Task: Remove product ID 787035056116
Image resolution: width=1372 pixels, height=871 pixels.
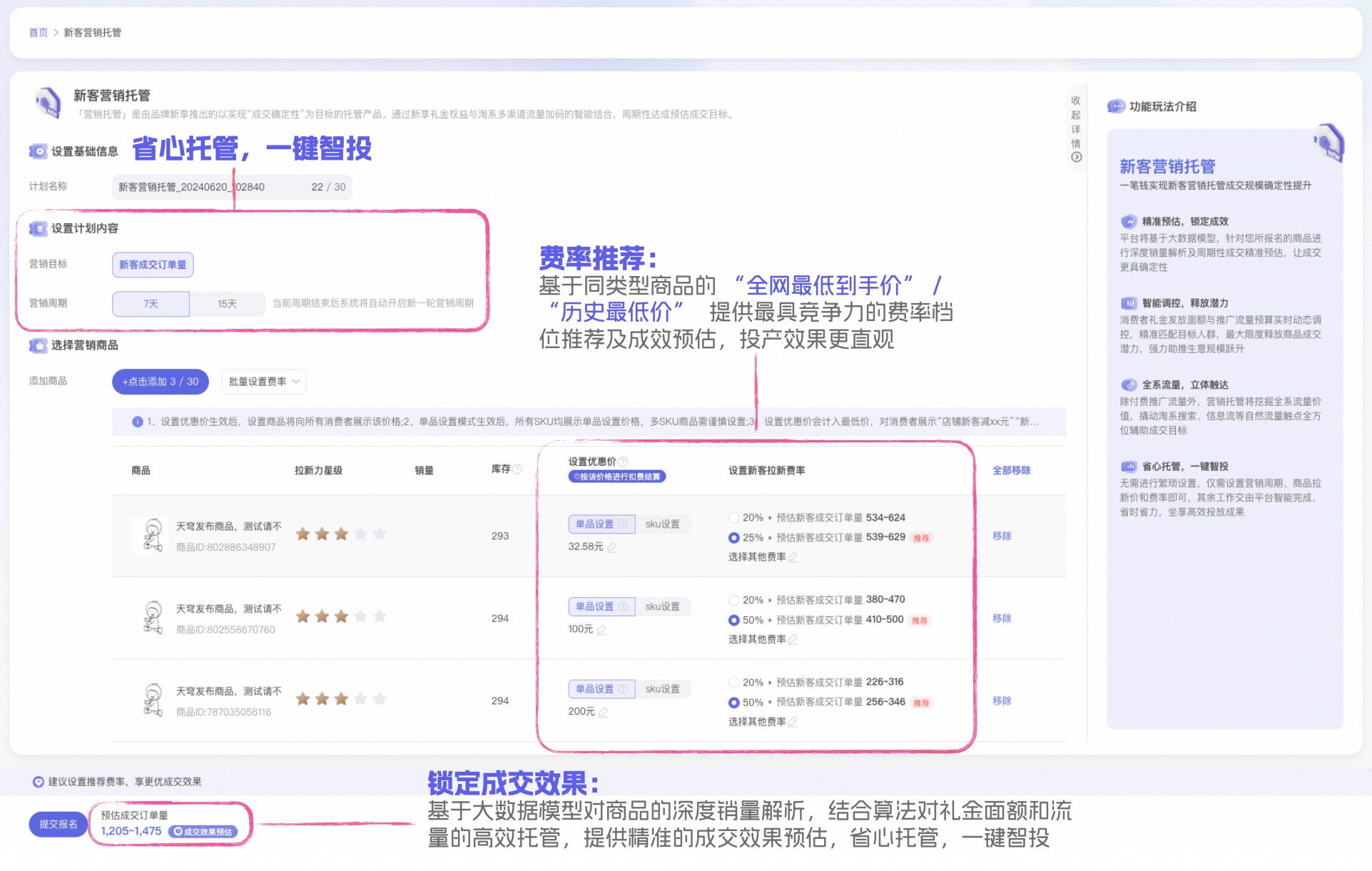Action: coord(1002,701)
